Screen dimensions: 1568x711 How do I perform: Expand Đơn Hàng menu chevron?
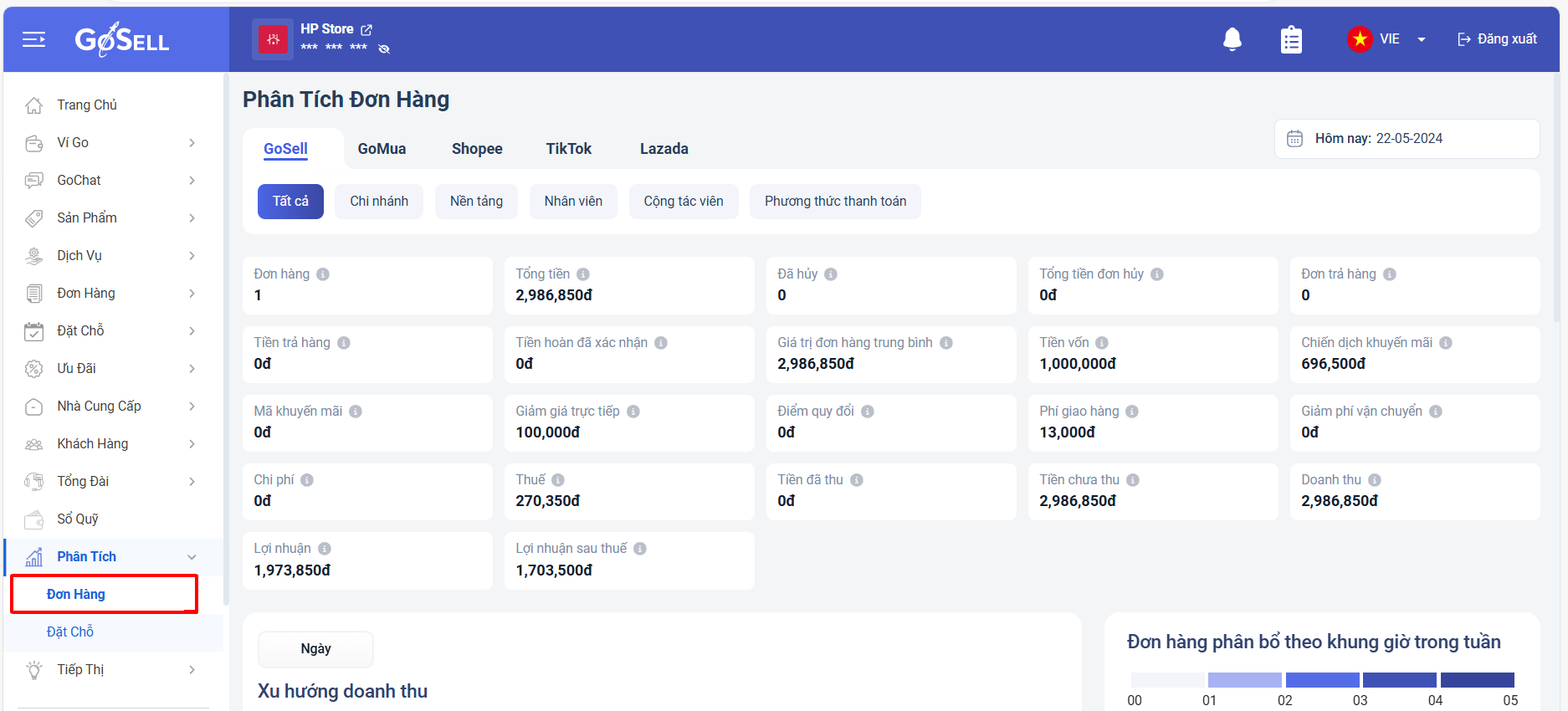pyautogui.click(x=192, y=294)
